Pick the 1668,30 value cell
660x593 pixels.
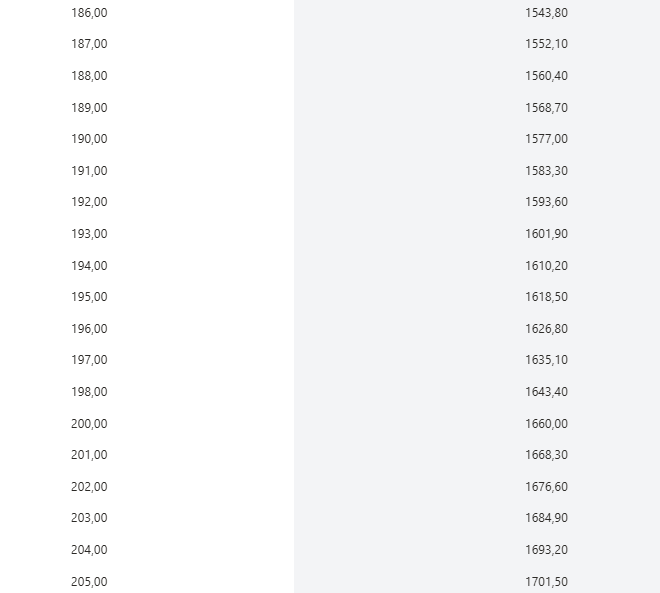pos(546,455)
